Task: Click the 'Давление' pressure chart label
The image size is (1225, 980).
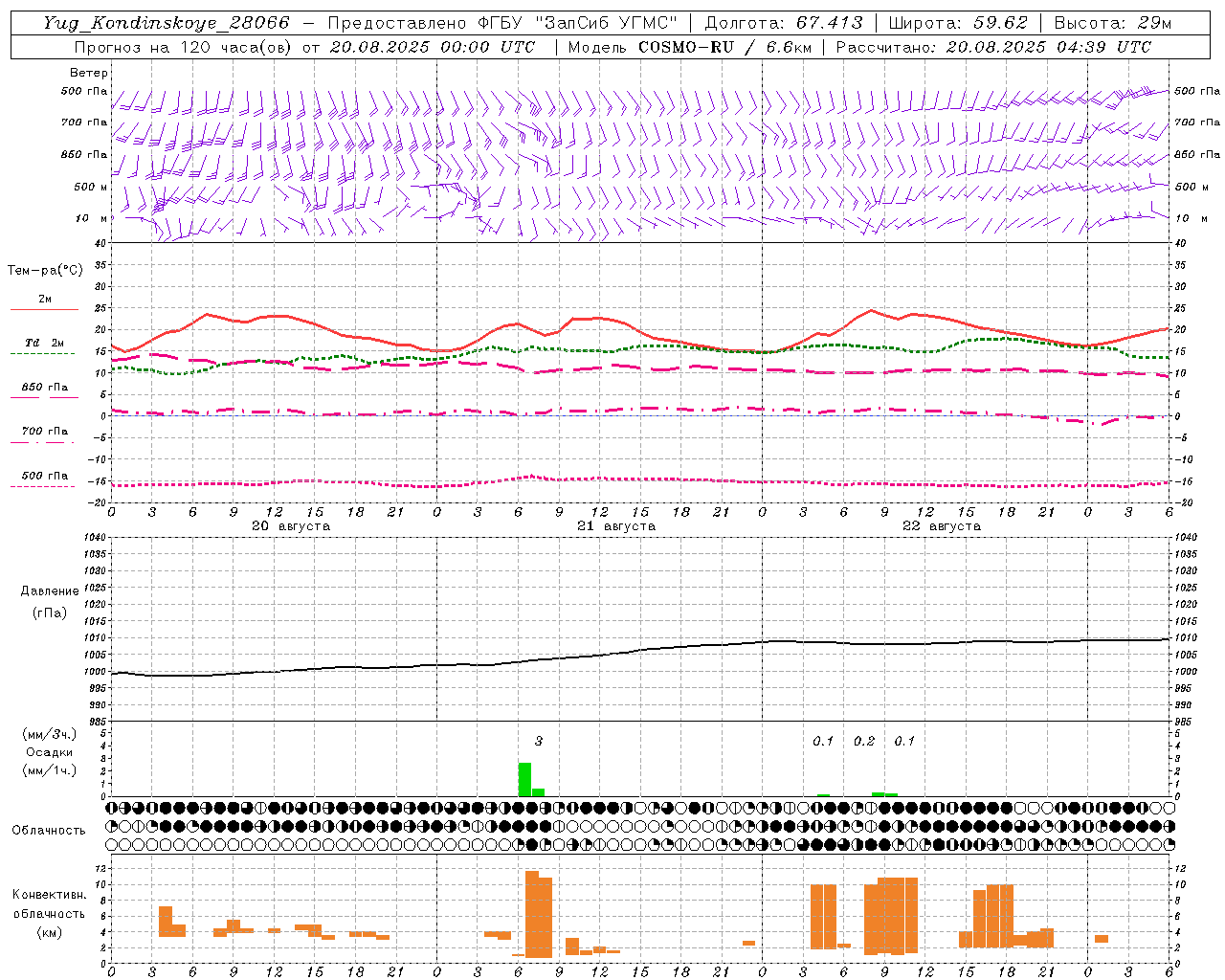Action: click(x=50, y=591)
